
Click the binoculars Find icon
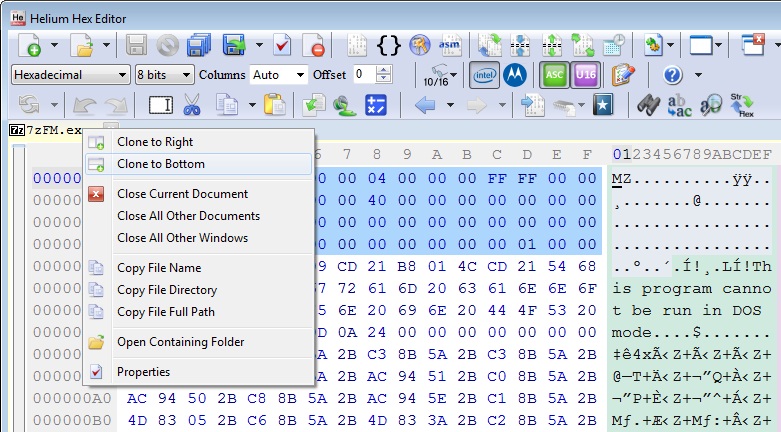(x=649, y=105)
